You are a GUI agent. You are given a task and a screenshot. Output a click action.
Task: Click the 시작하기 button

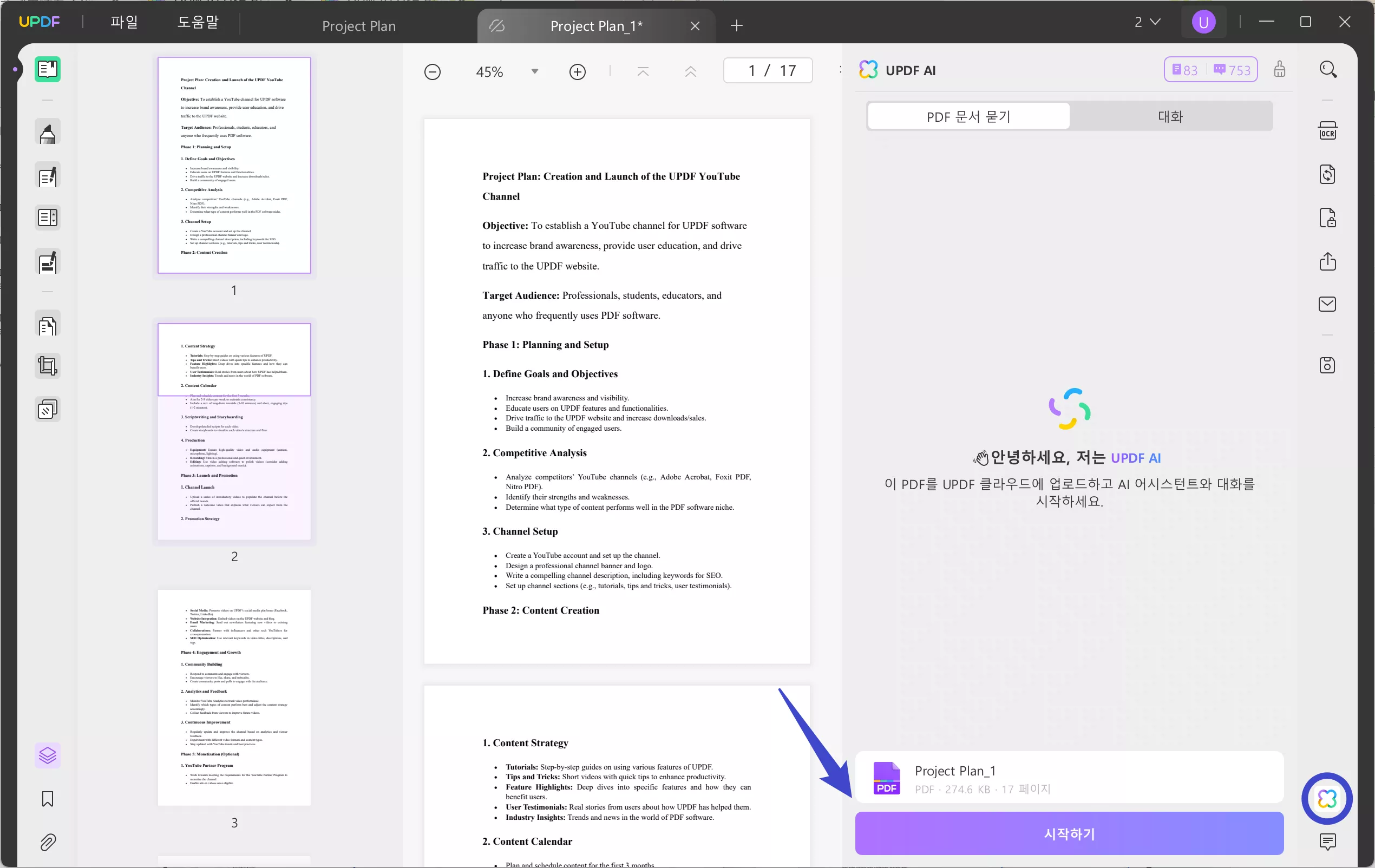point(1069,834)
